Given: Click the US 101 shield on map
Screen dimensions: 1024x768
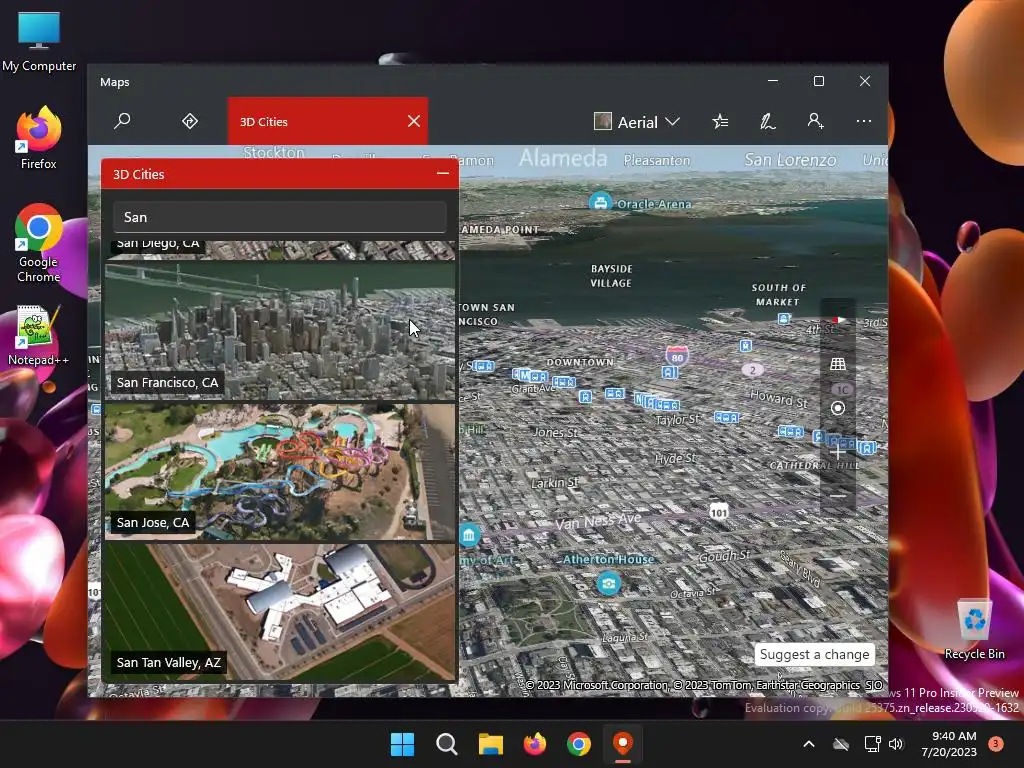Looking at the screenshot, I should (718, 512).
